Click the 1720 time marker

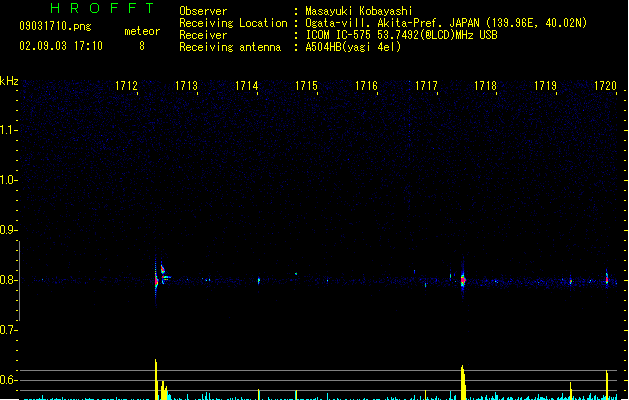click(605, 86)
